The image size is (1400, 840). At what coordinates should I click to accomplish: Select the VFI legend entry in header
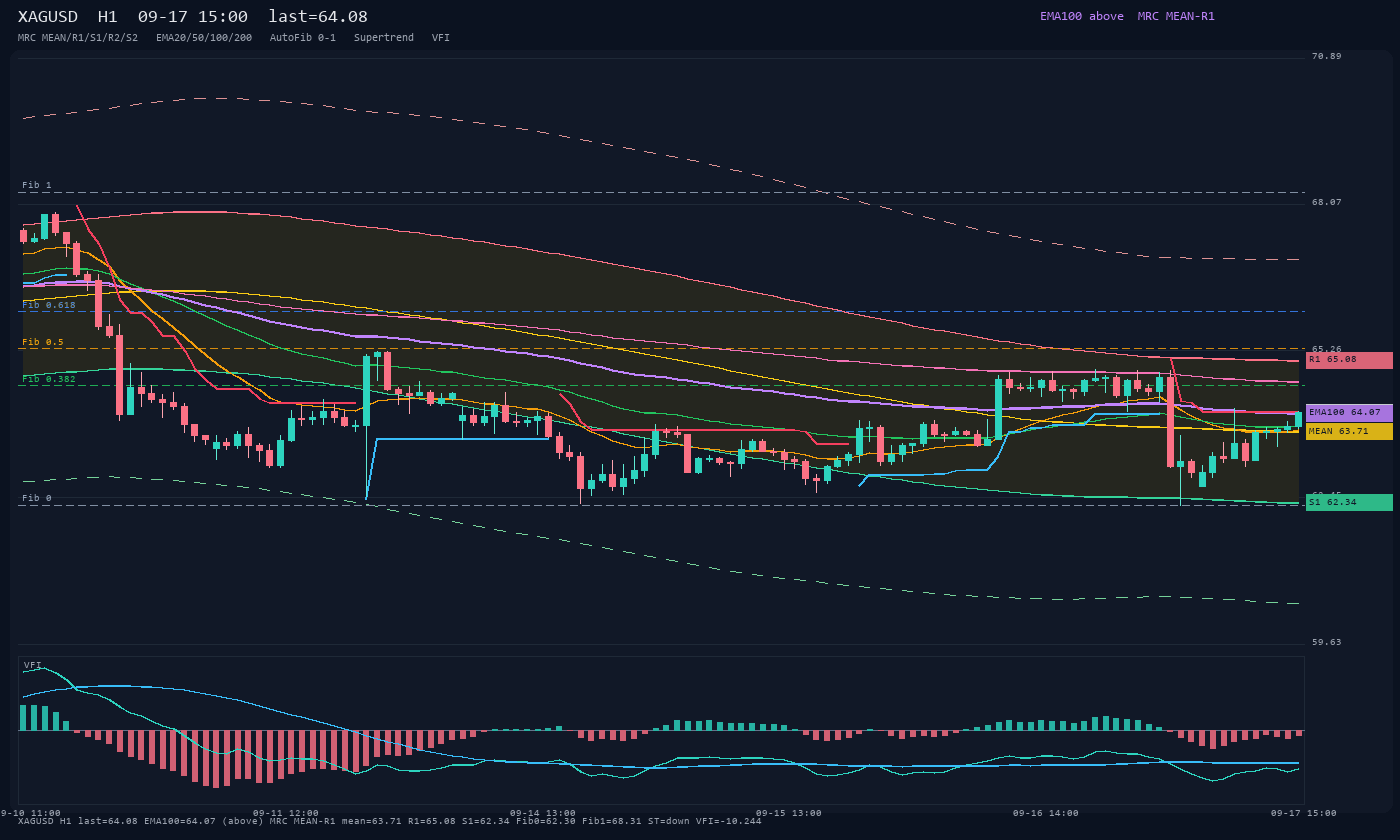click(x=441, y=37)
